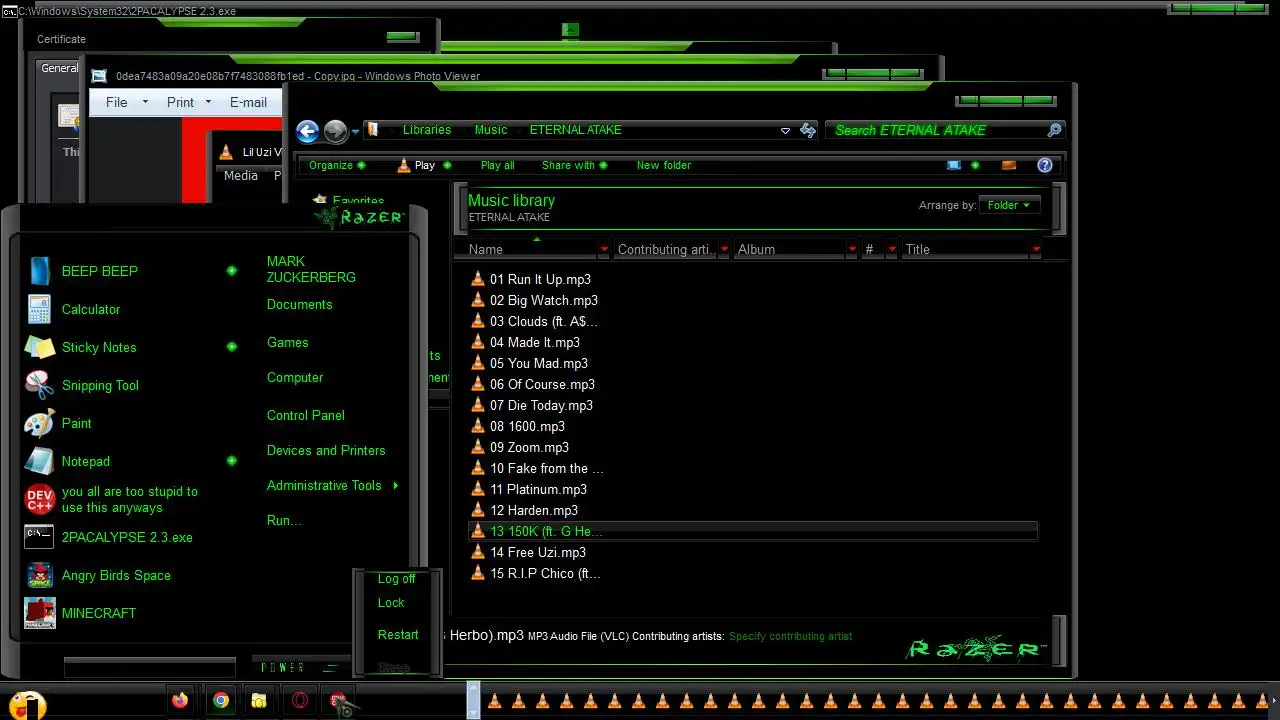Viewport: 1280px width, 720px height.
Task: Expand the Sticky Notes jump list arrow
Action: (232, 347)
